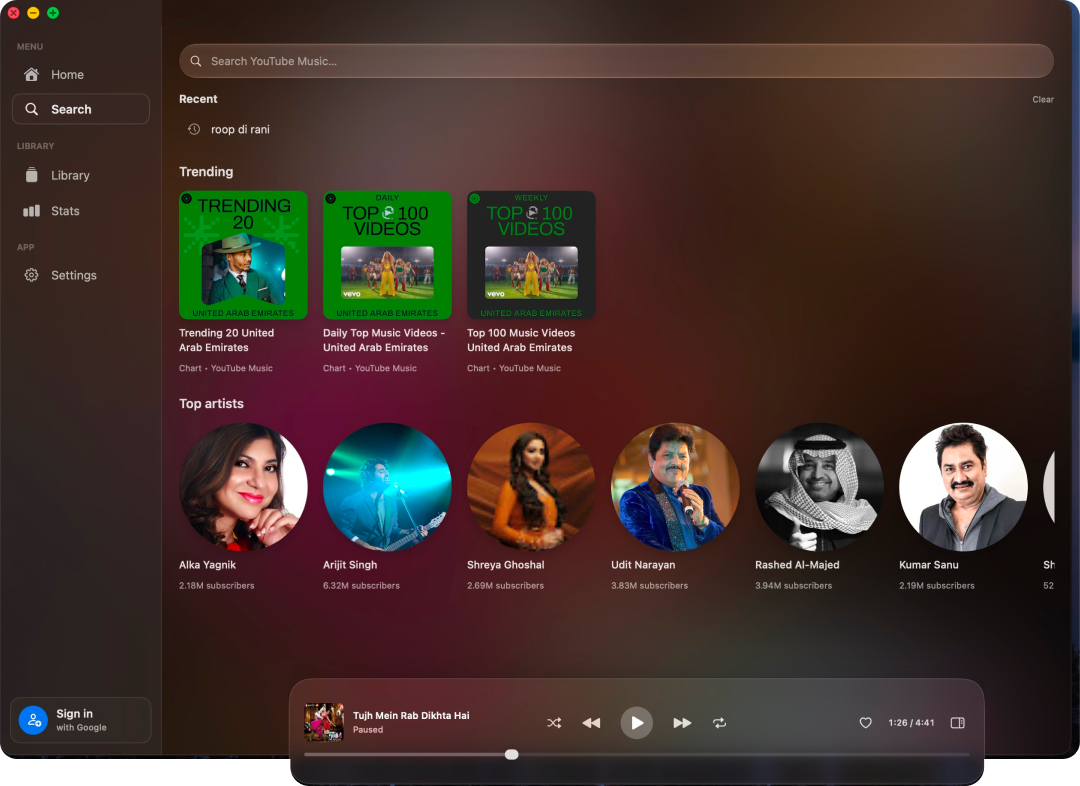Open Trending 20 United Arab Emirates chart cover
Viewport: 1080px width, 786px height.
click(x=243, y=255)
